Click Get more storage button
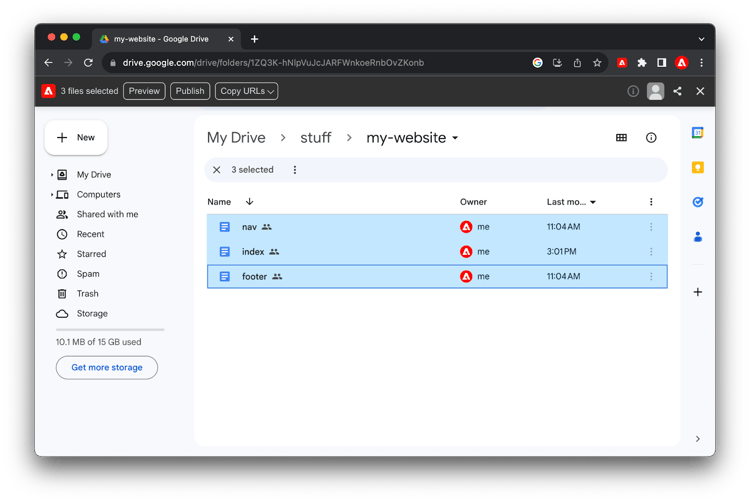Viewport: 750px width, 502px height. coord(107,368)
